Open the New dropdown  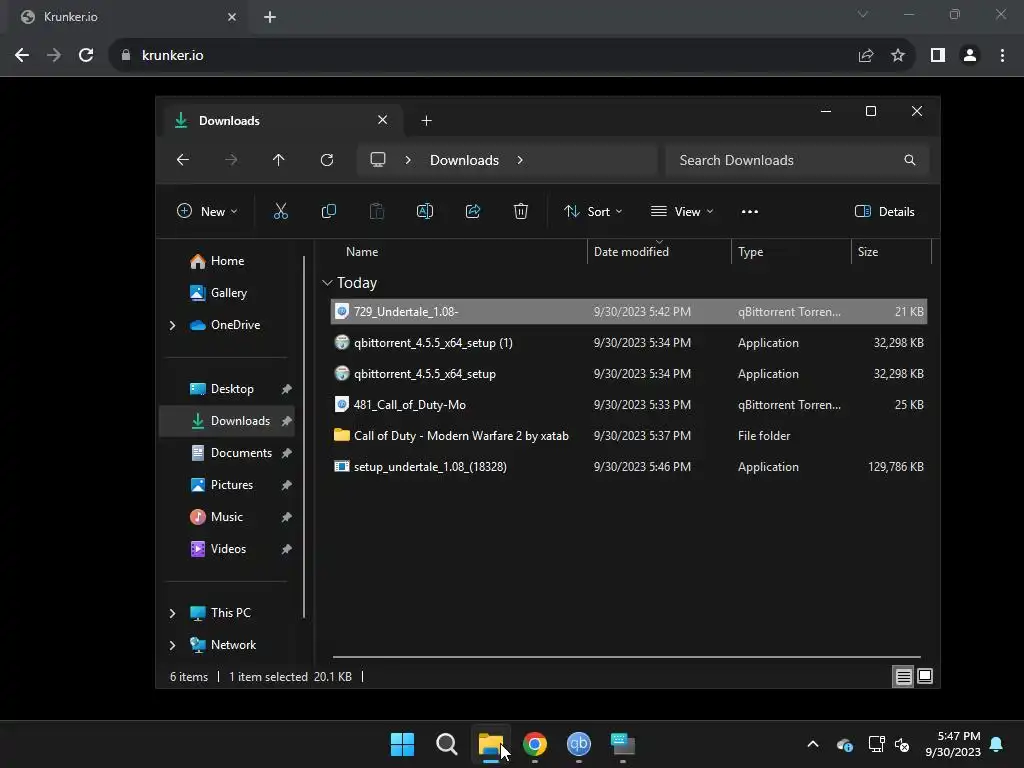(x=208, y=212)
